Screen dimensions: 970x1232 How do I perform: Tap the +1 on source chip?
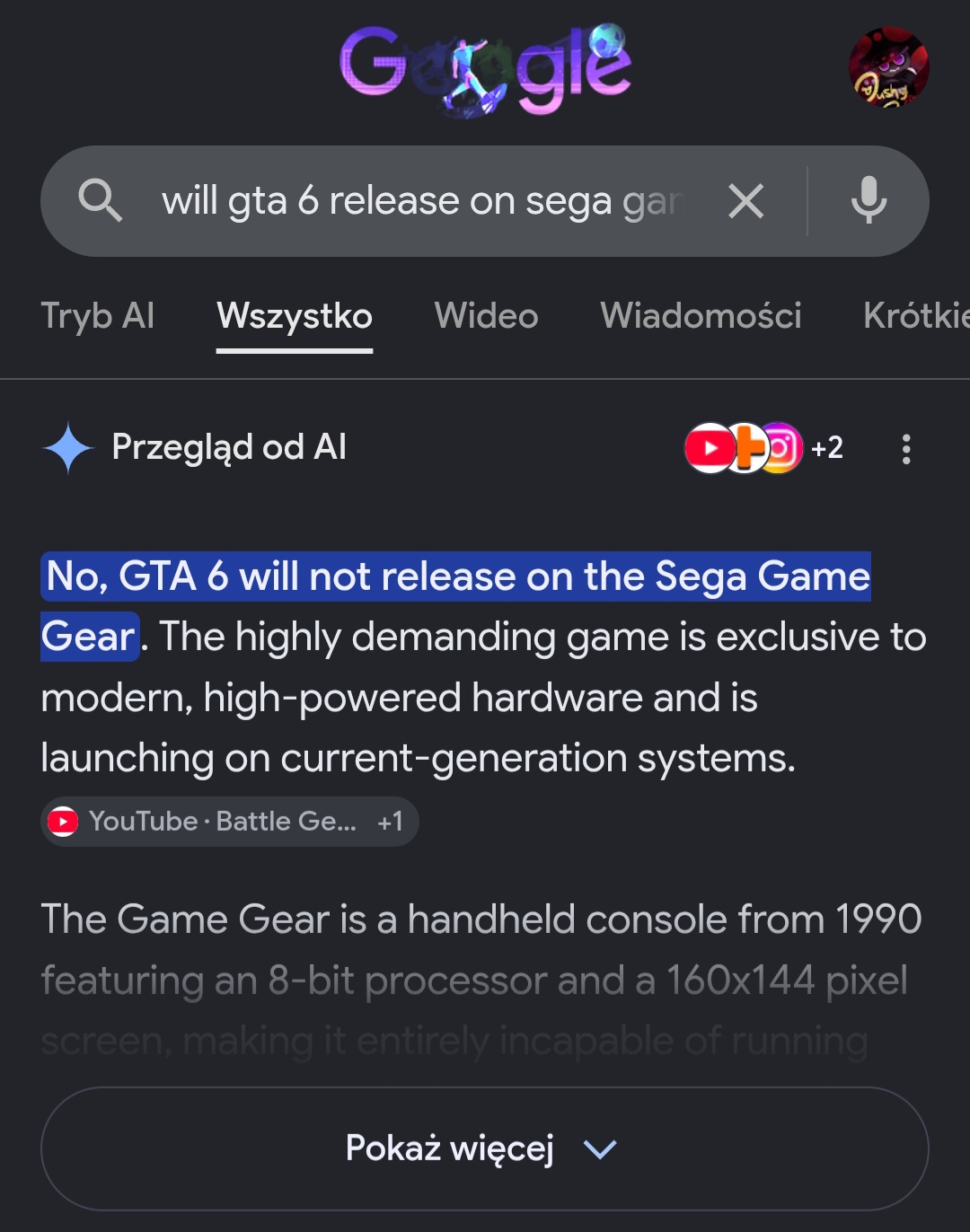390,822
